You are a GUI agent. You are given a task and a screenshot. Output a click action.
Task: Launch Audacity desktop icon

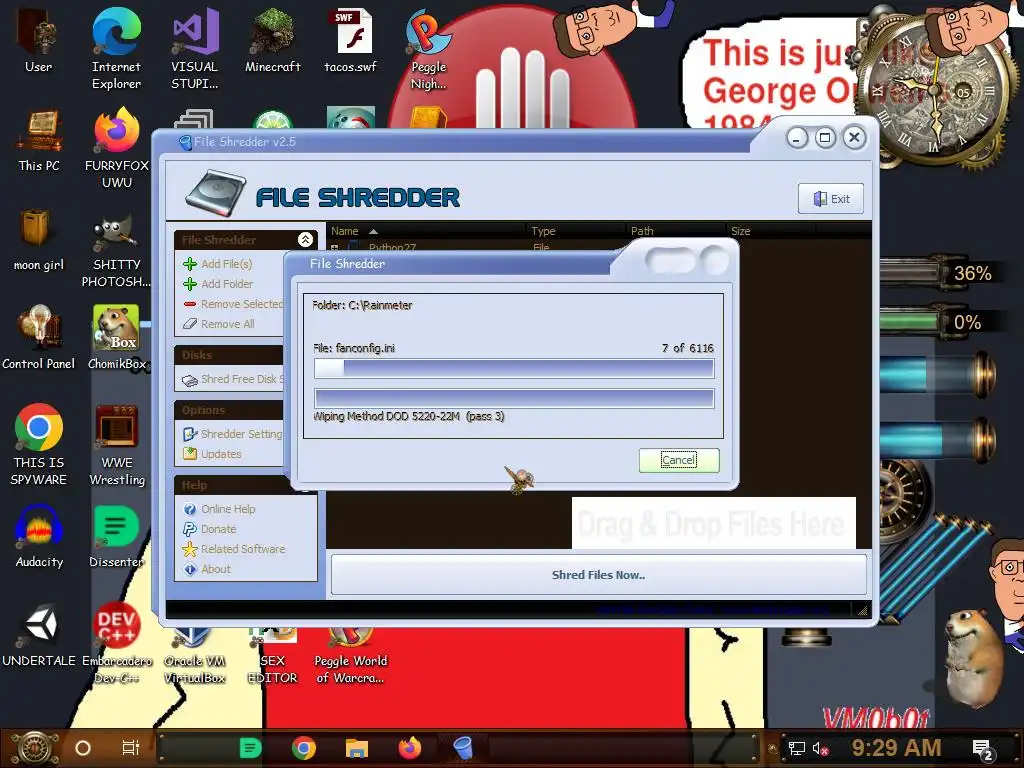coord(39,536)
